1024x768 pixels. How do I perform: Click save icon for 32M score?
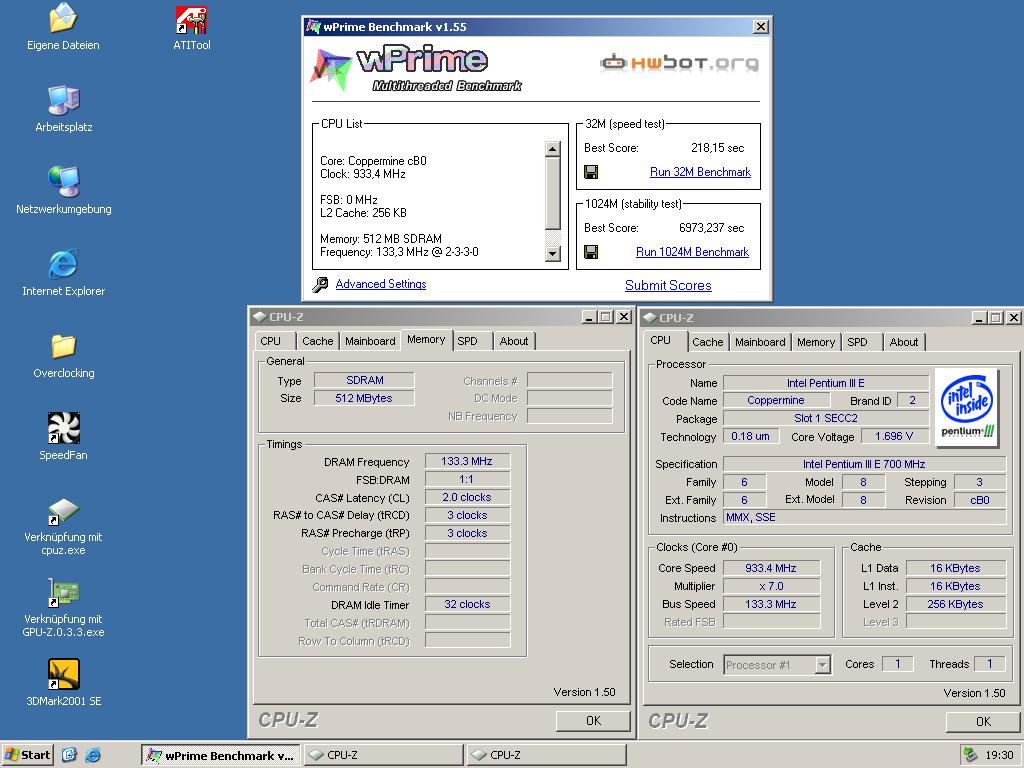point(591,172)
